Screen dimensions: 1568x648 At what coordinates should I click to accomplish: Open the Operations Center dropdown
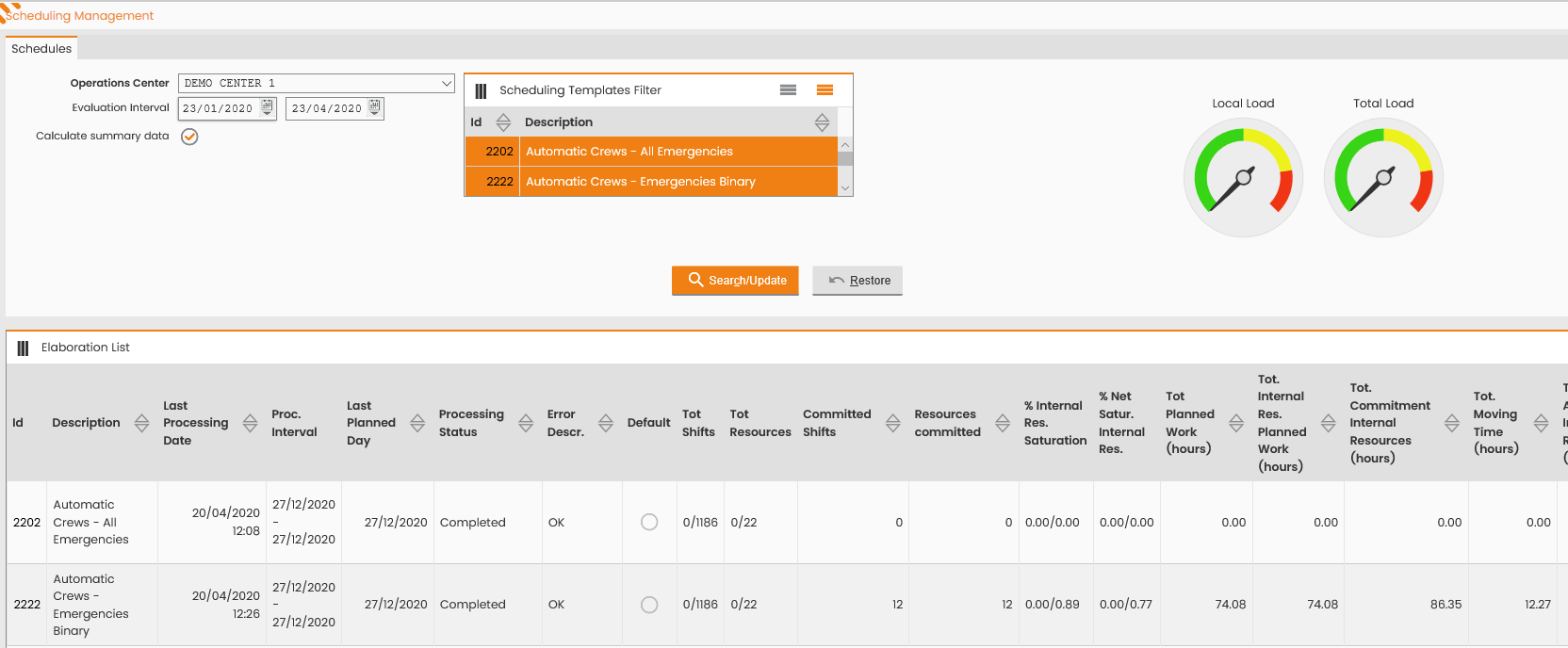[x=446, y=83]
